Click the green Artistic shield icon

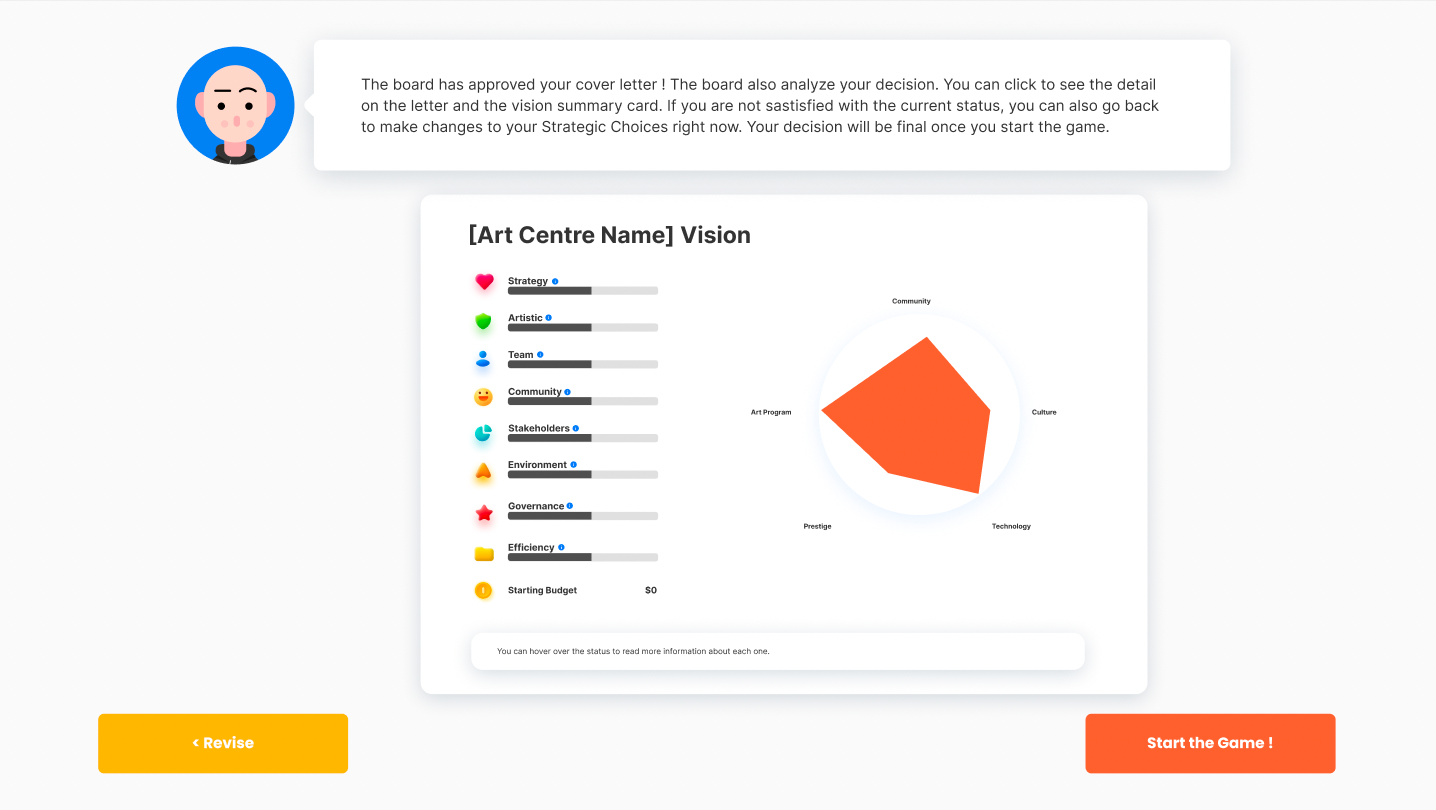(x=484, y=322)
